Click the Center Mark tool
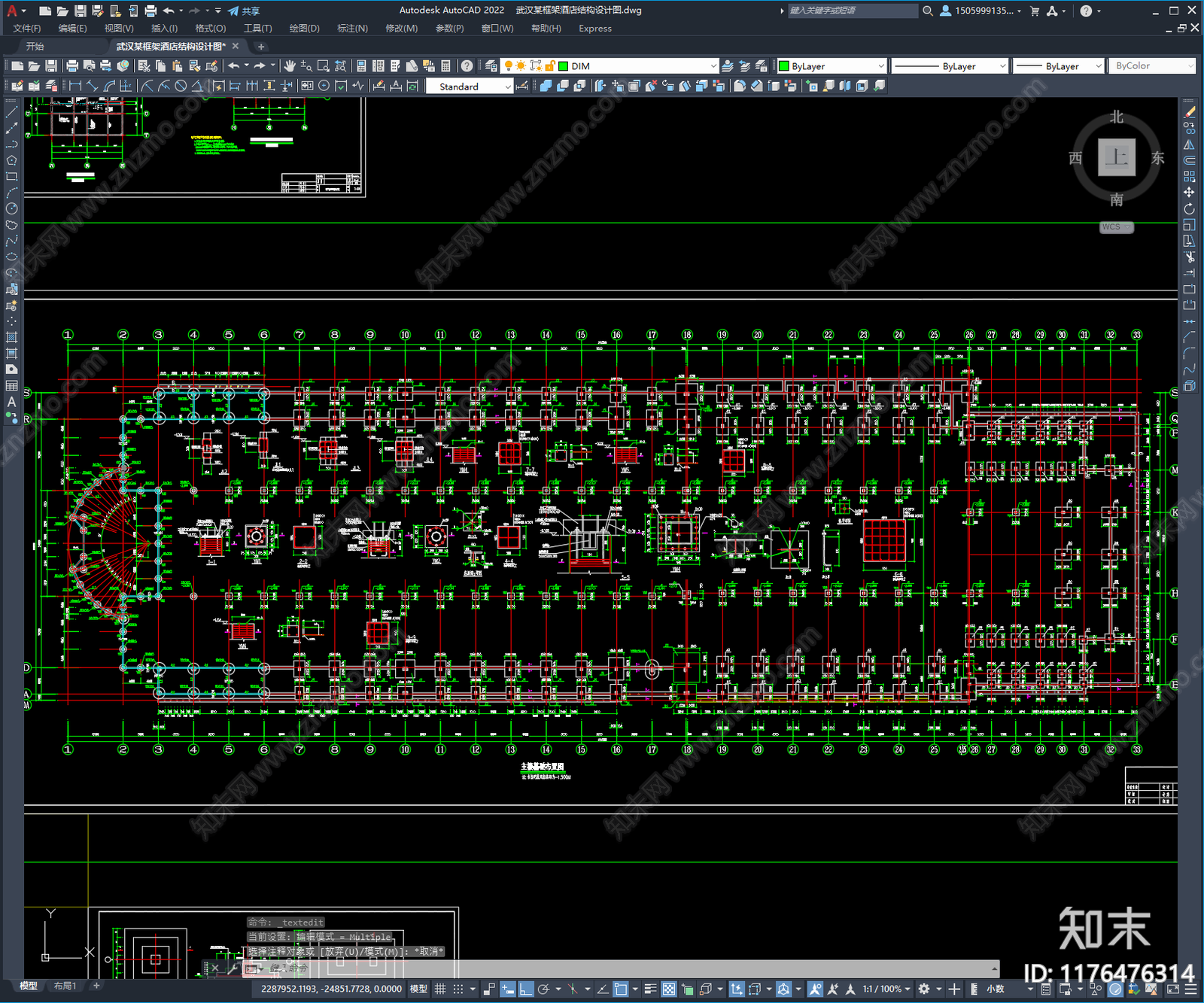This screenshot has height=1003, width=1204. coord(324,86)
